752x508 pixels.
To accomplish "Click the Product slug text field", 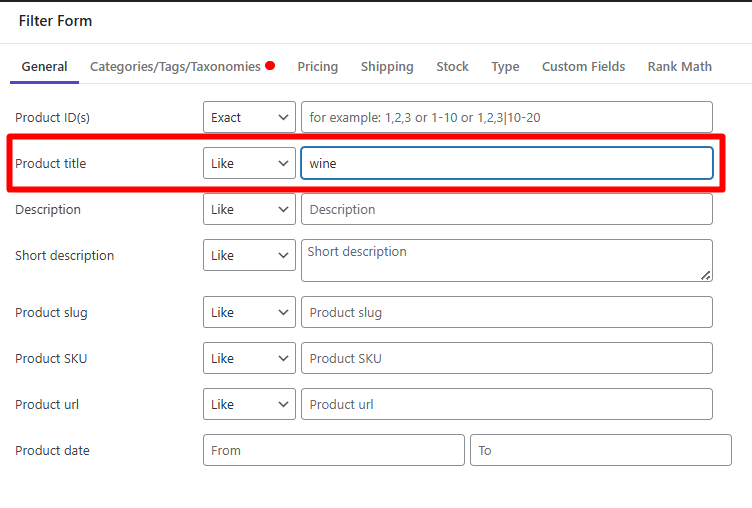I will pyautogui.click(x=506, y=312).
